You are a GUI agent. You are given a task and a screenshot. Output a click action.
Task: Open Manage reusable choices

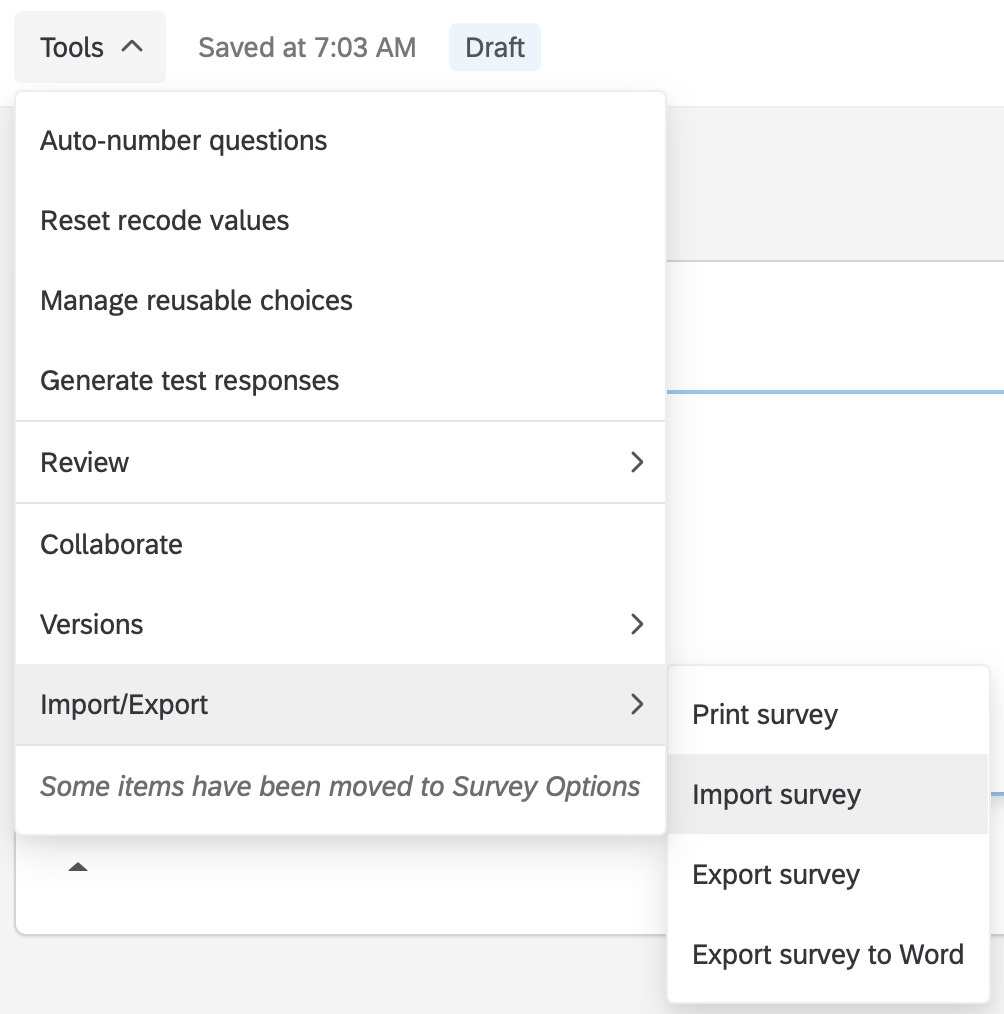(196, 300)
